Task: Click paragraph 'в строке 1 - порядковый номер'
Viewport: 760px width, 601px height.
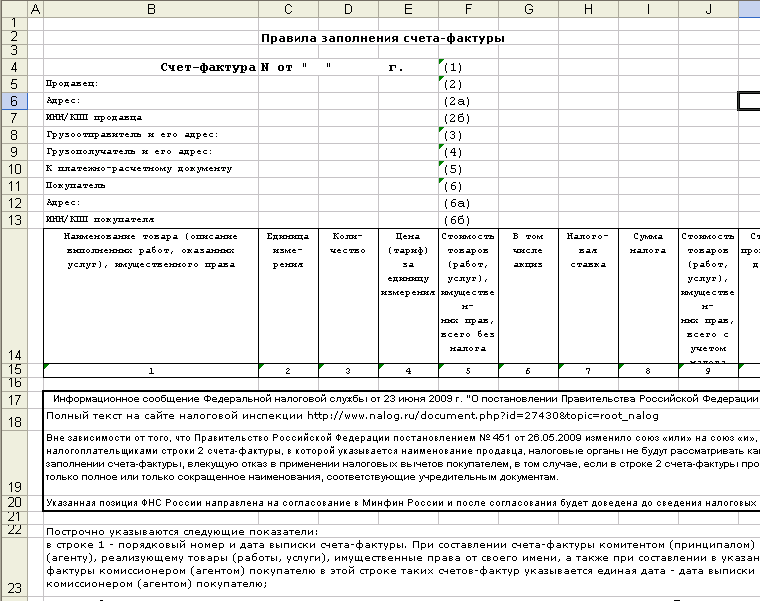Action: pos(402,565)
